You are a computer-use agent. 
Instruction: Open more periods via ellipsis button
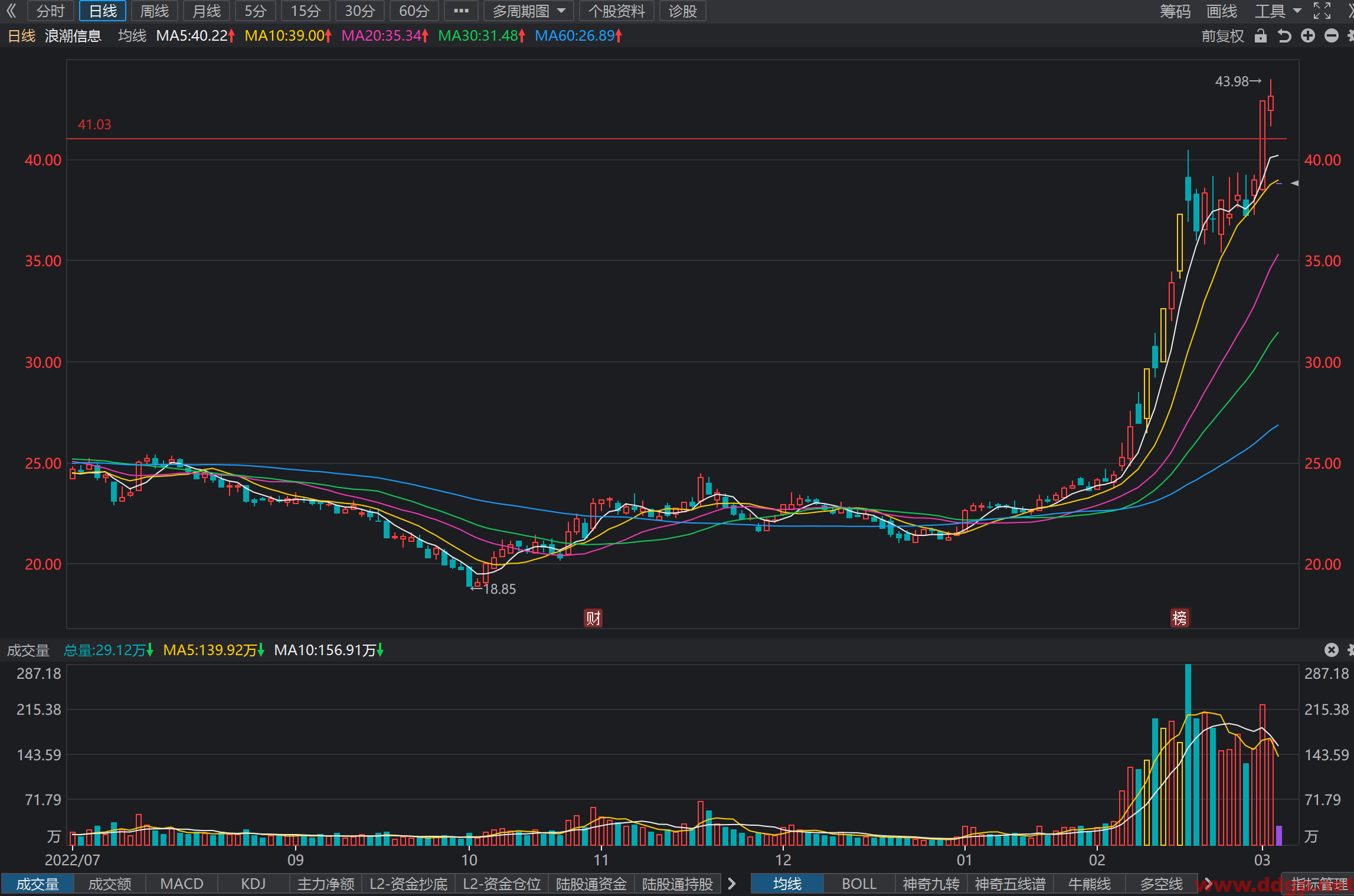461,11
